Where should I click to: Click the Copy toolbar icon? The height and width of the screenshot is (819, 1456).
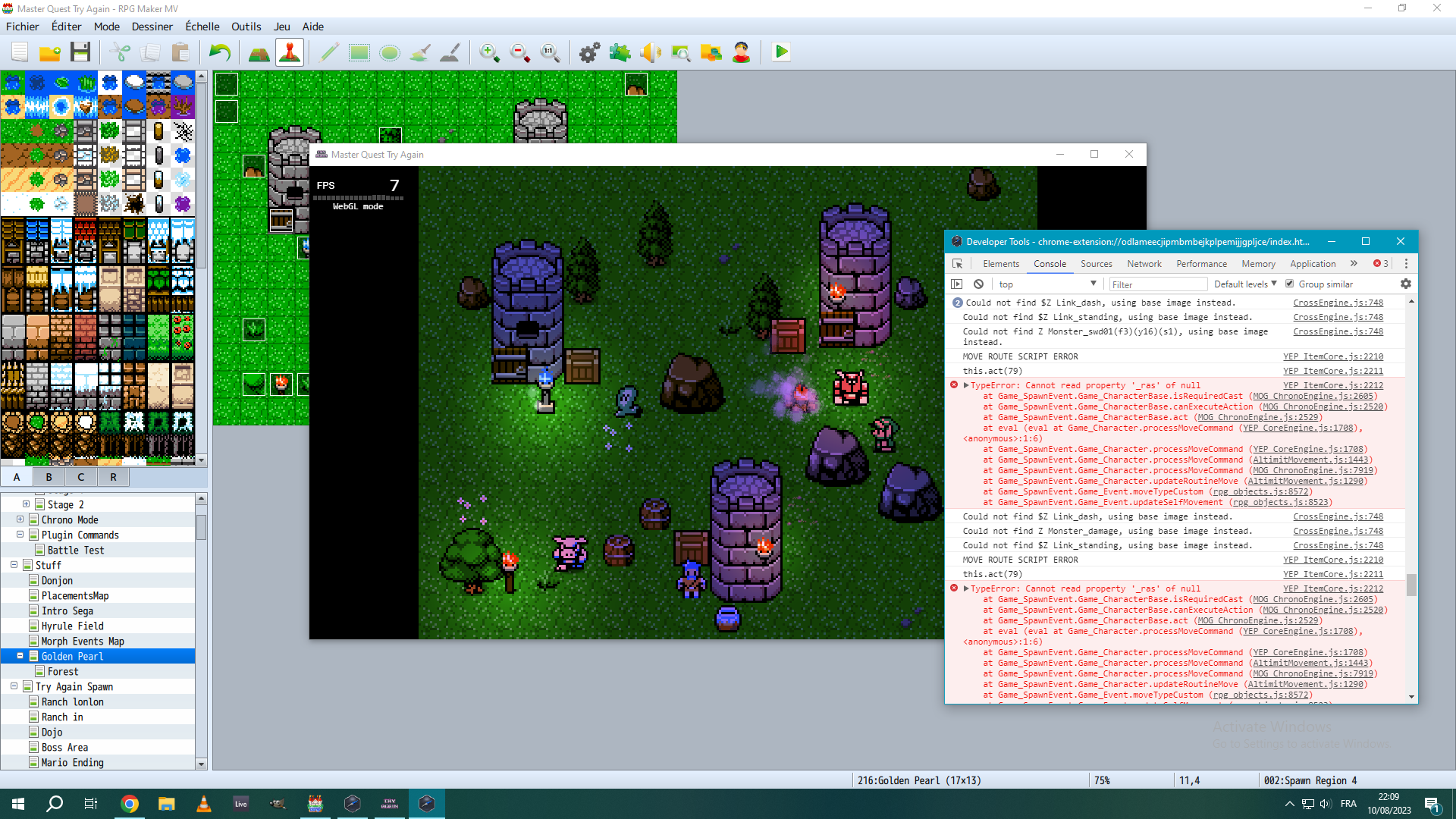click(x=150, y=52)
